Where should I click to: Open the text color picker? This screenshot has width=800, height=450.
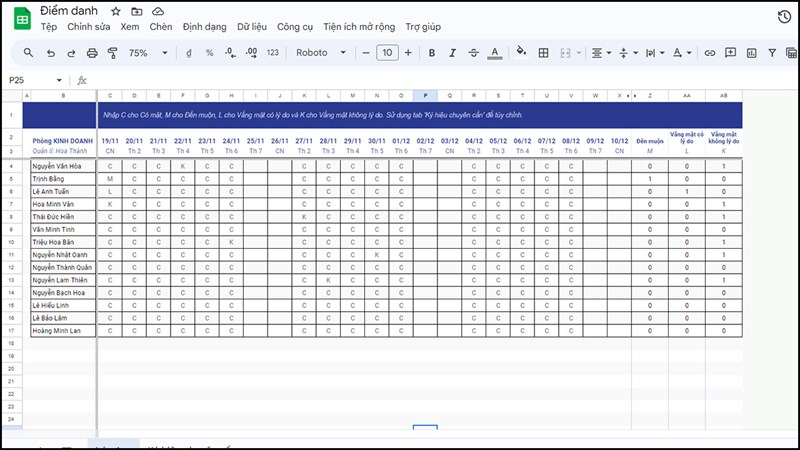pyautogui.click(x=496, y=53)
